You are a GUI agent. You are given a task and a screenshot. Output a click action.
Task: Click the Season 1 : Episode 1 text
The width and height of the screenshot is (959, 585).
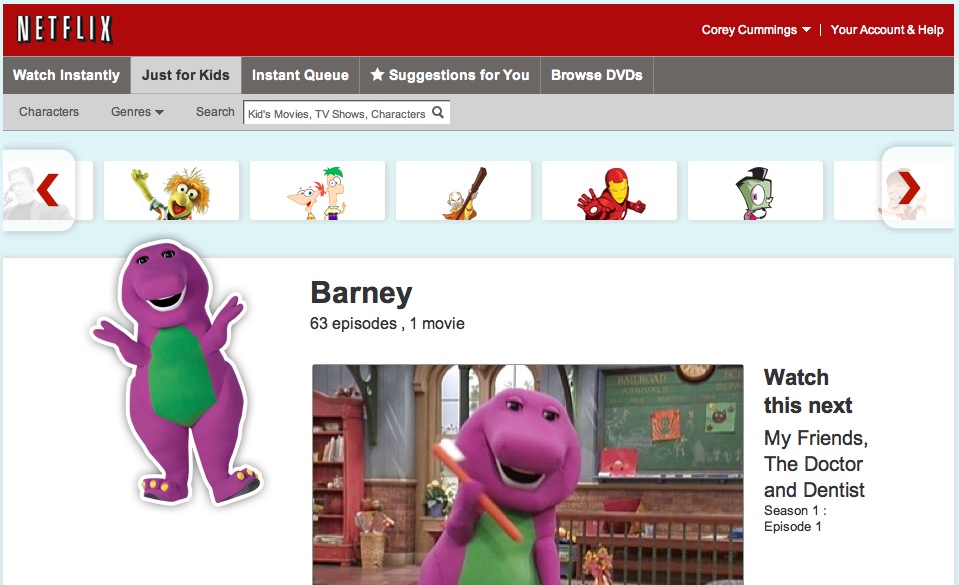[x=795, y=518]
